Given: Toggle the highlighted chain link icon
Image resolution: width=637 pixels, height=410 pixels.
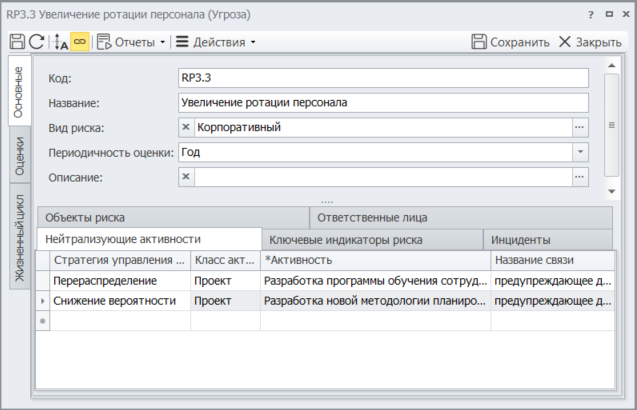Looking at the screenshot, I should pos(79,42).
